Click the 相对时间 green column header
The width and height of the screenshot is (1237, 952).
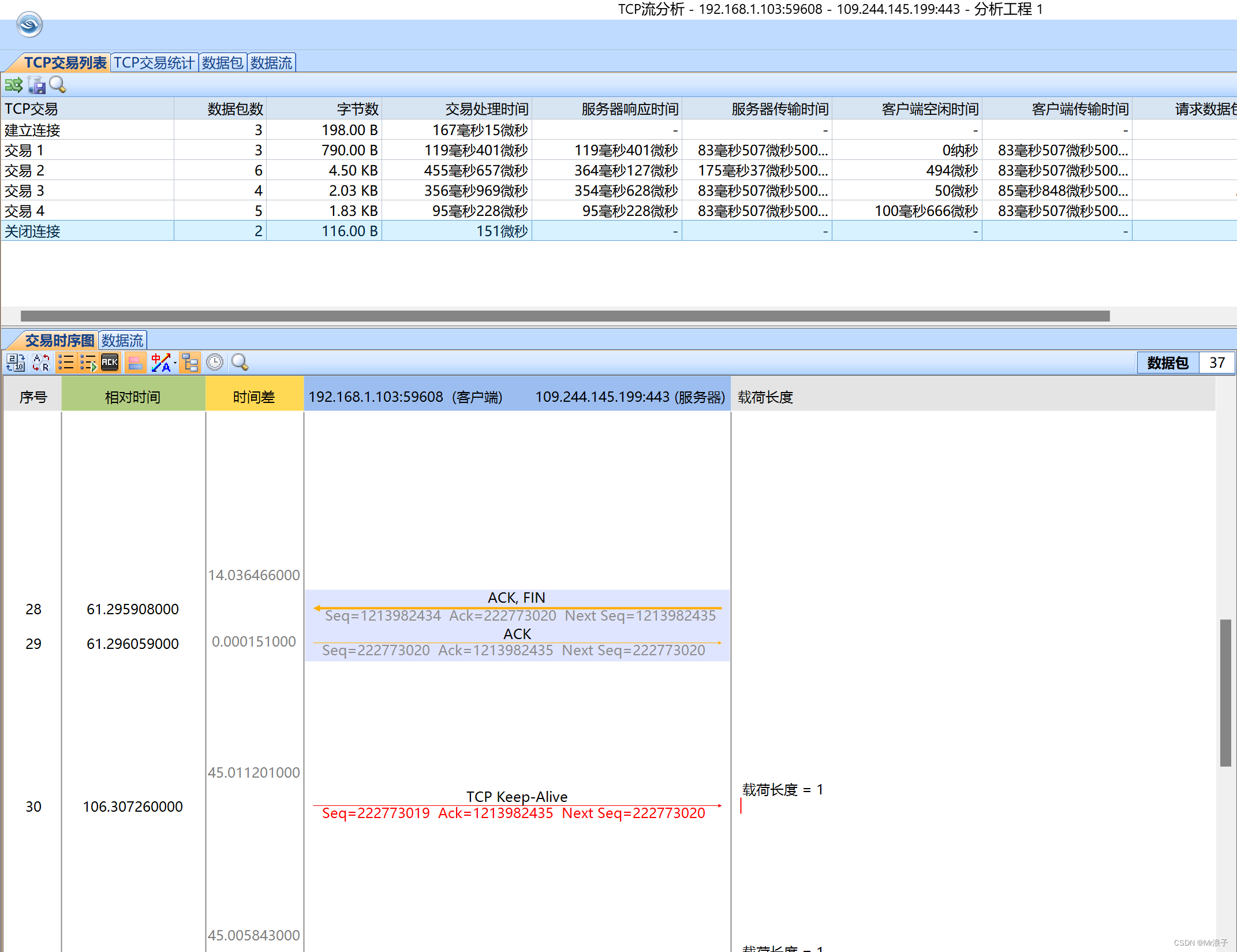(x=133, y=397)
